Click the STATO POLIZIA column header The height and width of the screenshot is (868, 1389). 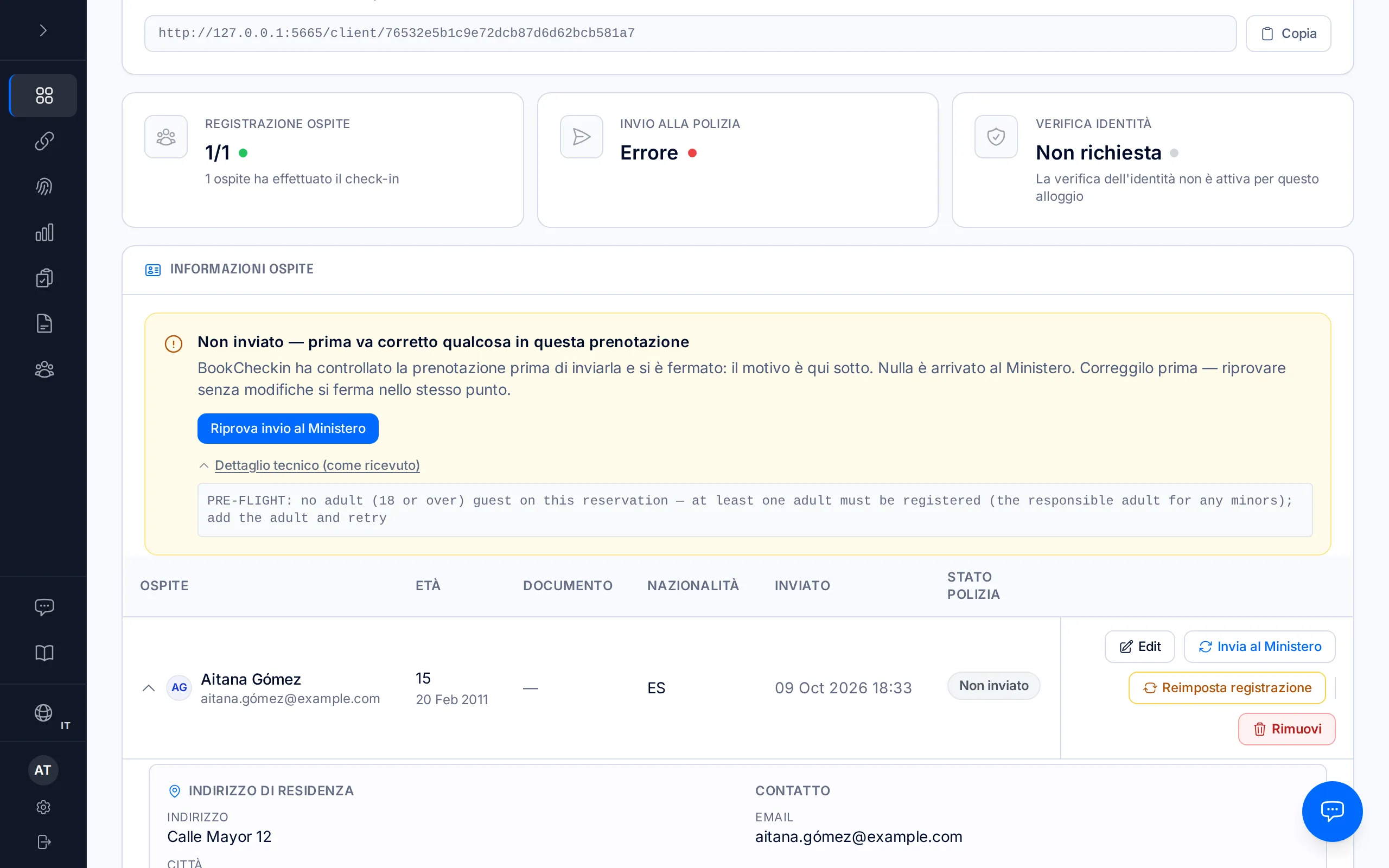[973, 585]
